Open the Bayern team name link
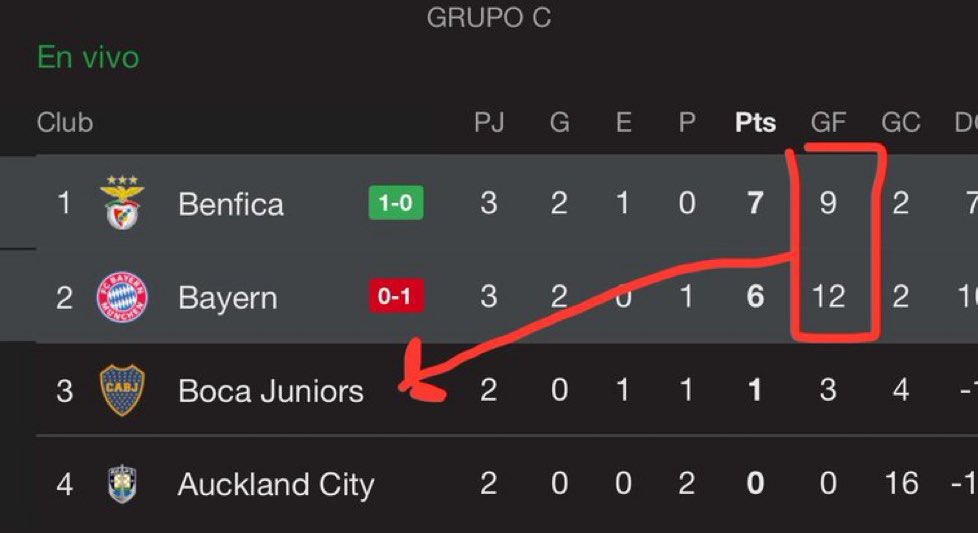Image resolution: width=978 pixels, height=533 pixels. point(228,298)
